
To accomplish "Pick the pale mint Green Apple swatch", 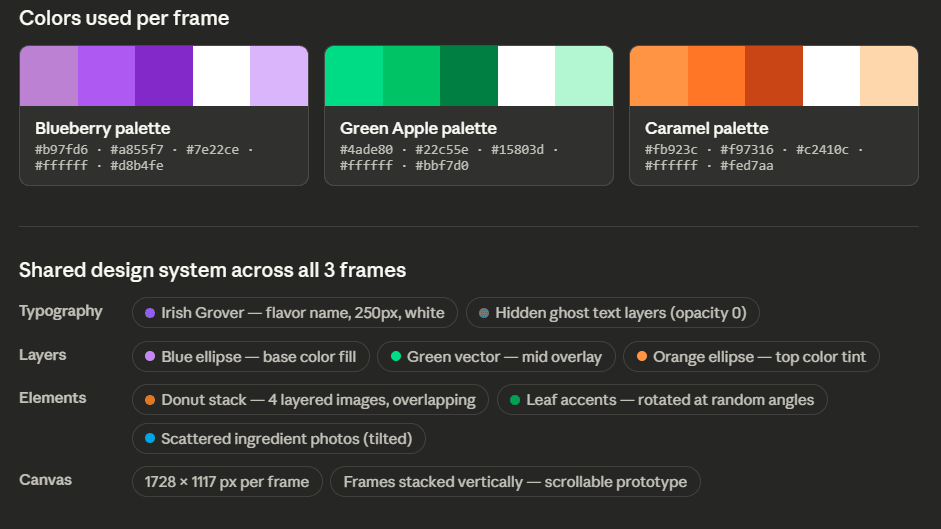I will click(584, 76).
